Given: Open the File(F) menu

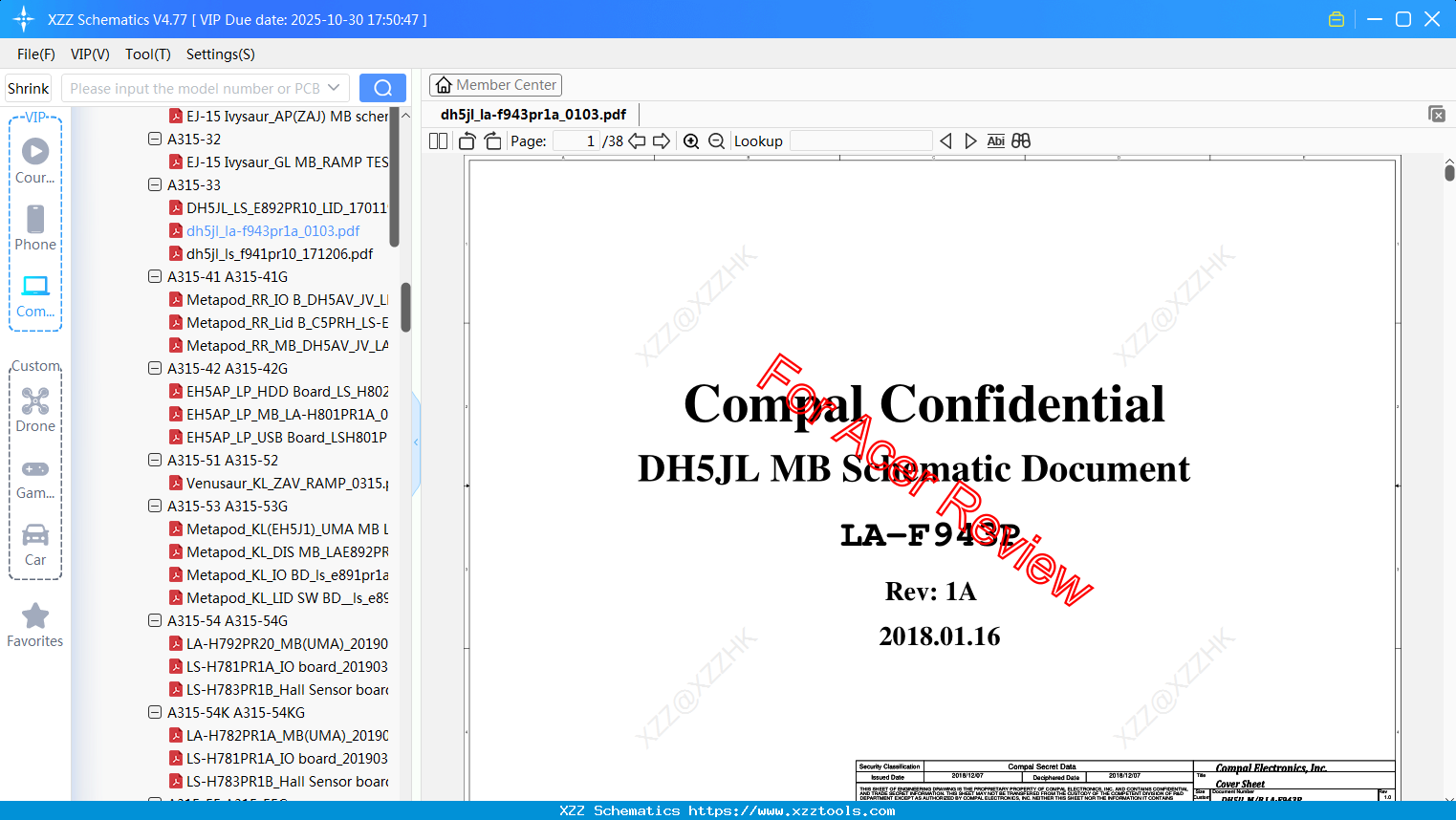Looking at the screenshot, I should pyautogui.click(x=36, y=54).
